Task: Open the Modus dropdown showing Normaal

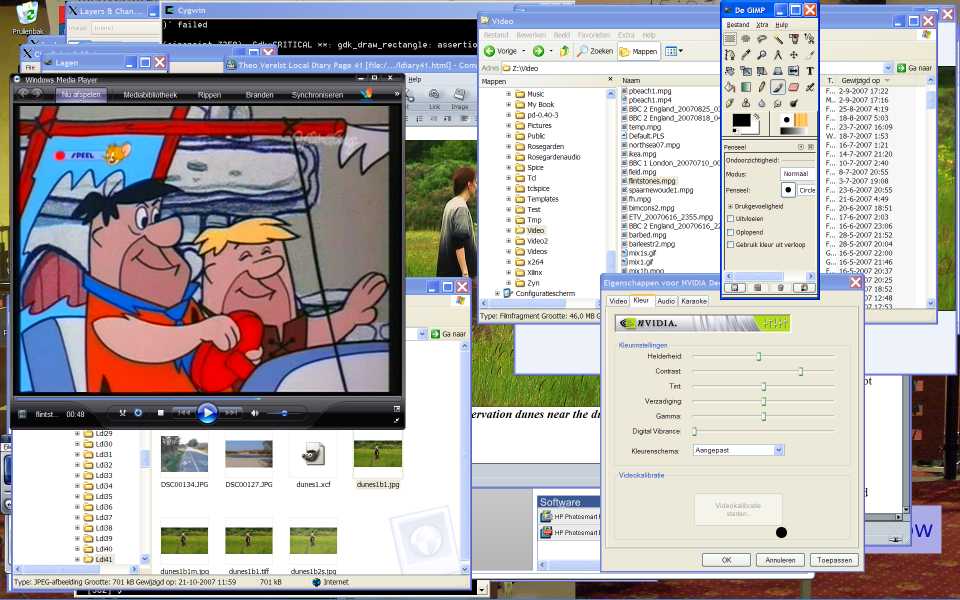Action: tap(798, 174)
